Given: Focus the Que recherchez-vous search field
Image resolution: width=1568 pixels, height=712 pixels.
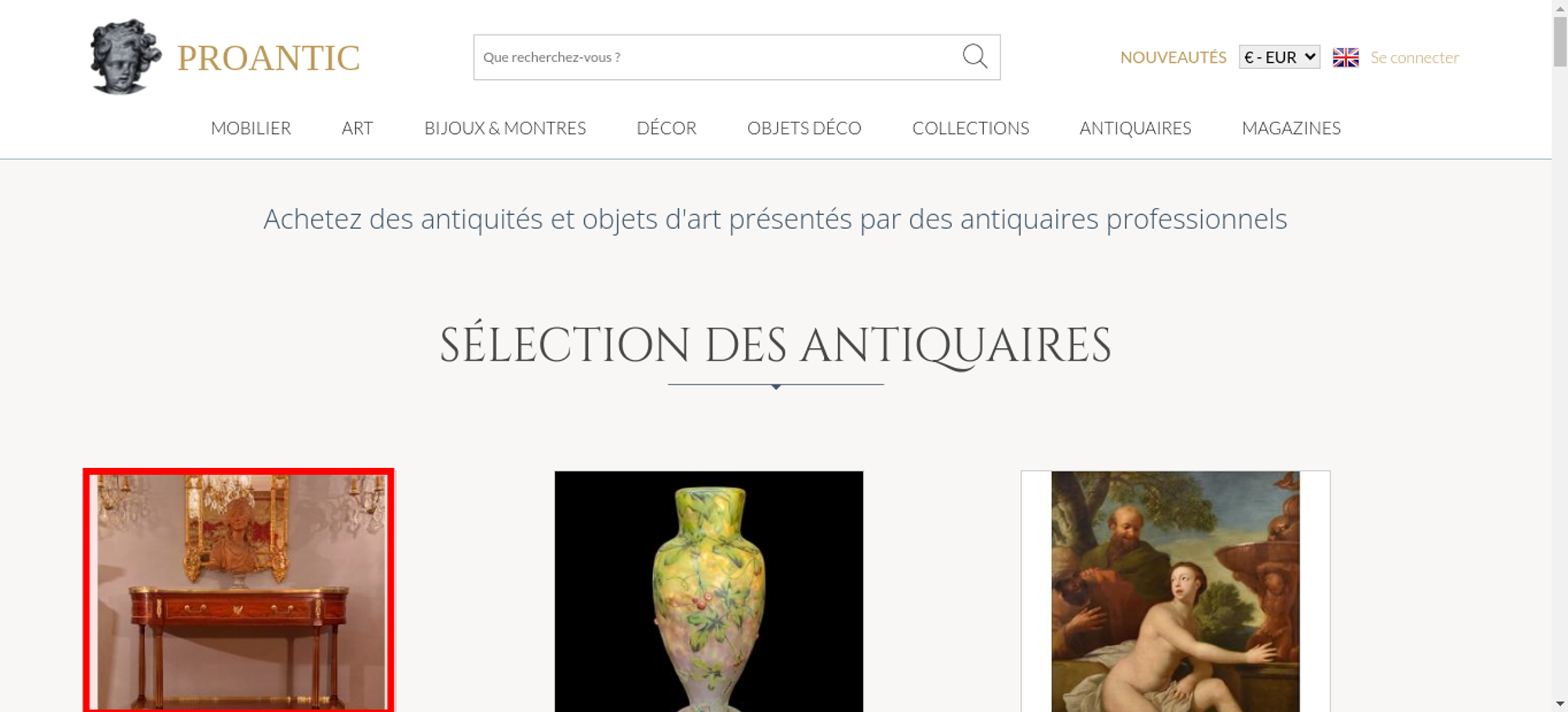Looking at the screenshot, I should click(x=717, y=57).
